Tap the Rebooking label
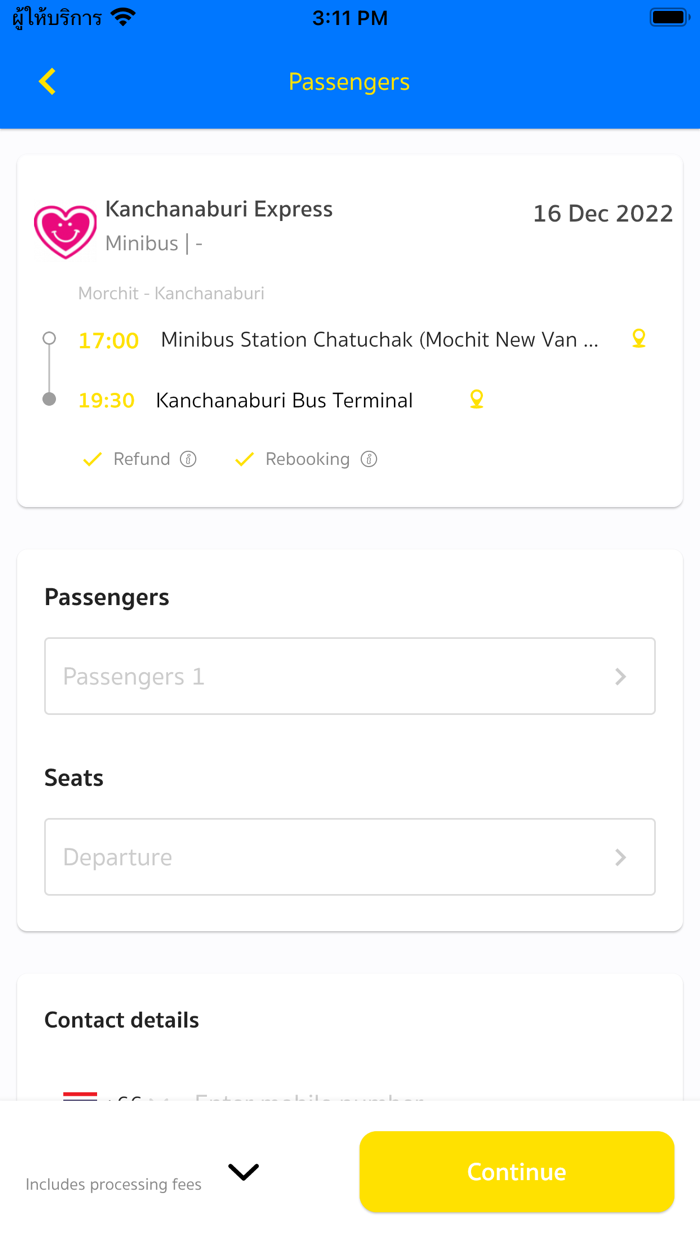 (307, 459)
